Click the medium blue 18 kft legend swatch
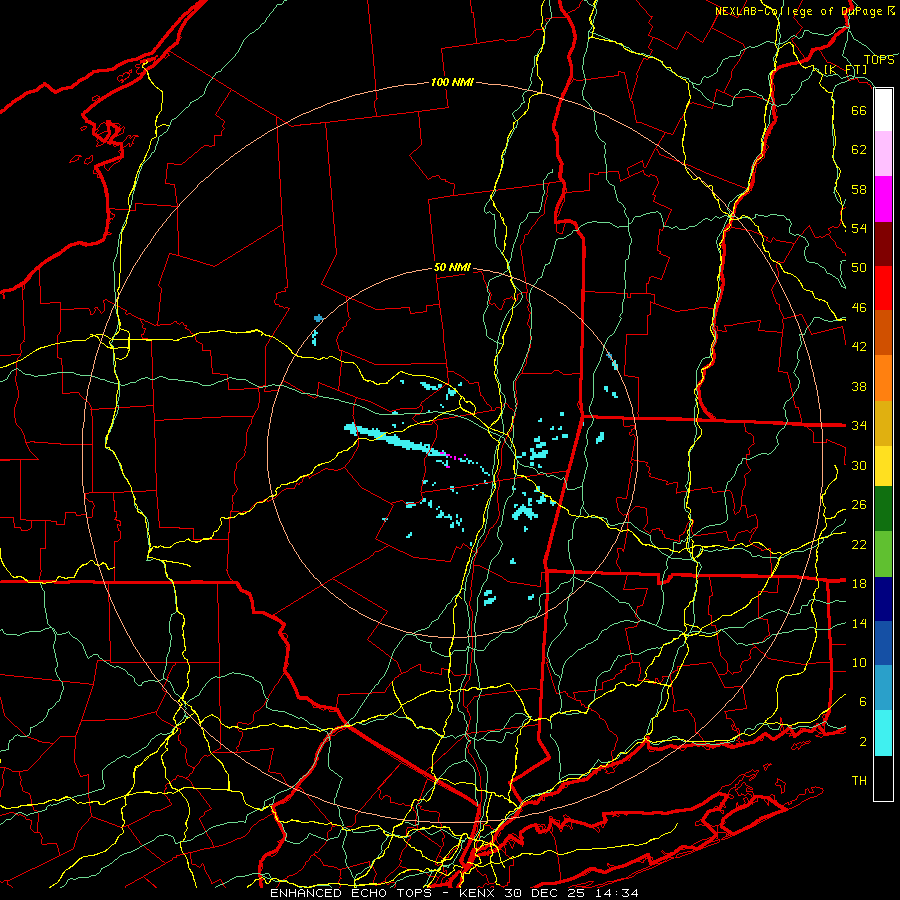900x900 pixels. click(x=883, y=643)
